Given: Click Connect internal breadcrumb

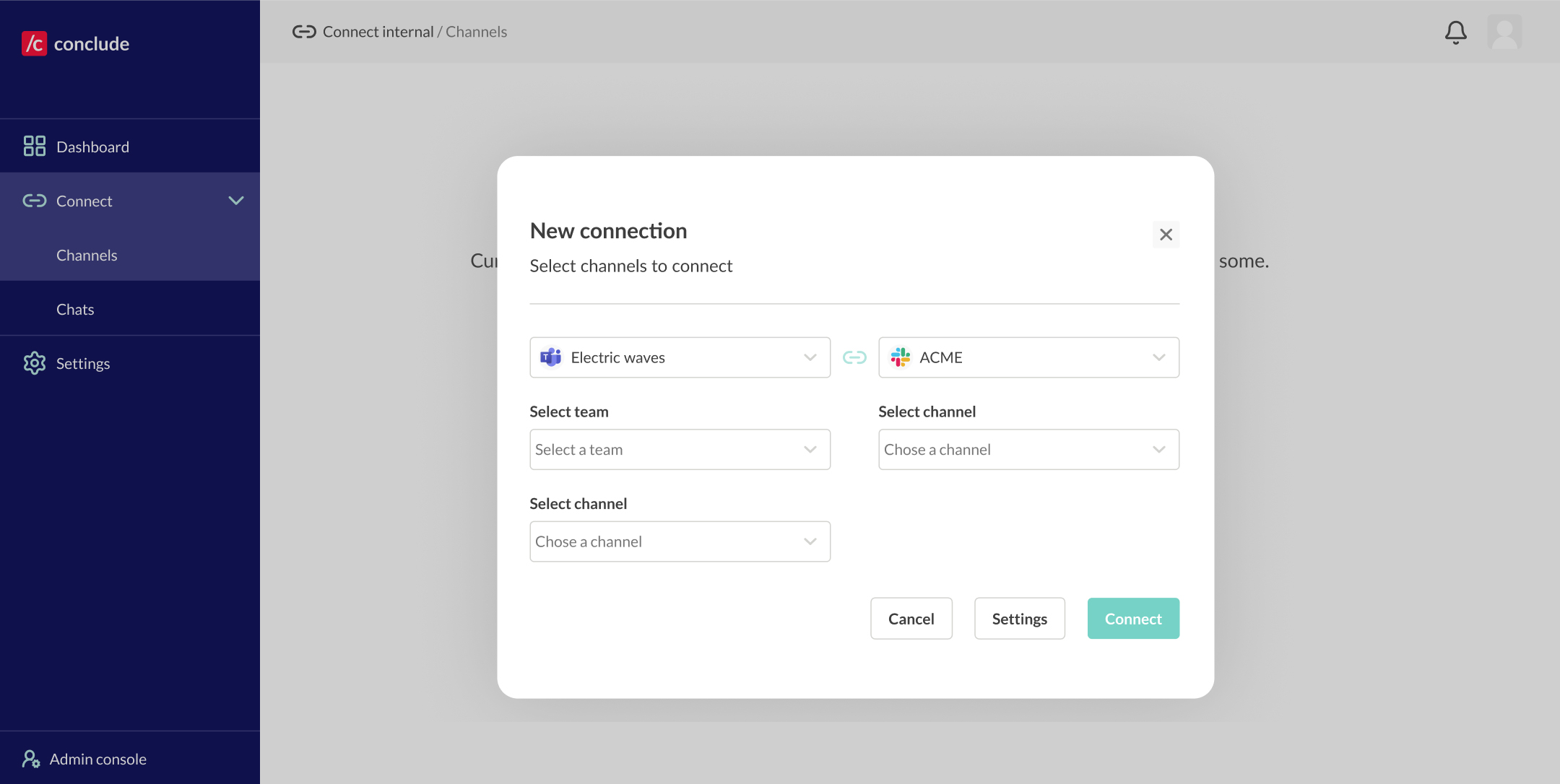Looking at the screenshot, I should pyautogui.click(x=378, y=32).
